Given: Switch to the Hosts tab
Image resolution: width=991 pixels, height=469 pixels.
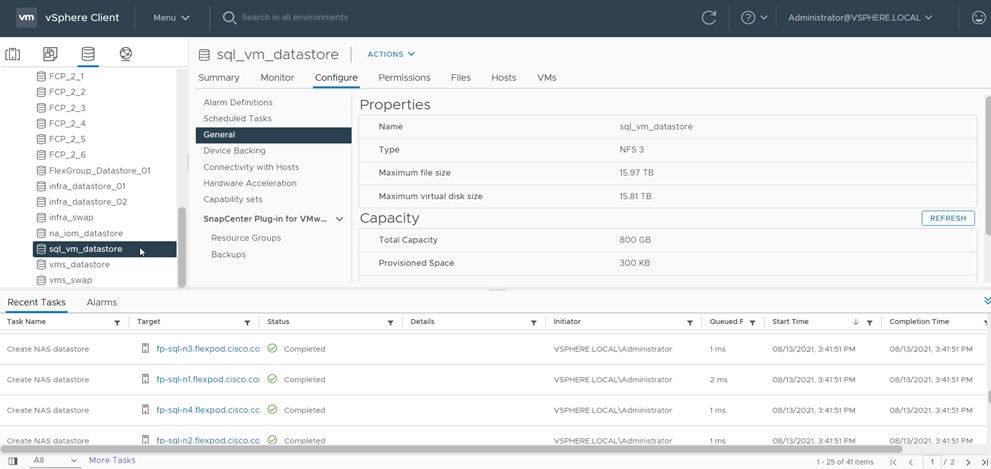Looking at the screenshot, I should point(504,78).
